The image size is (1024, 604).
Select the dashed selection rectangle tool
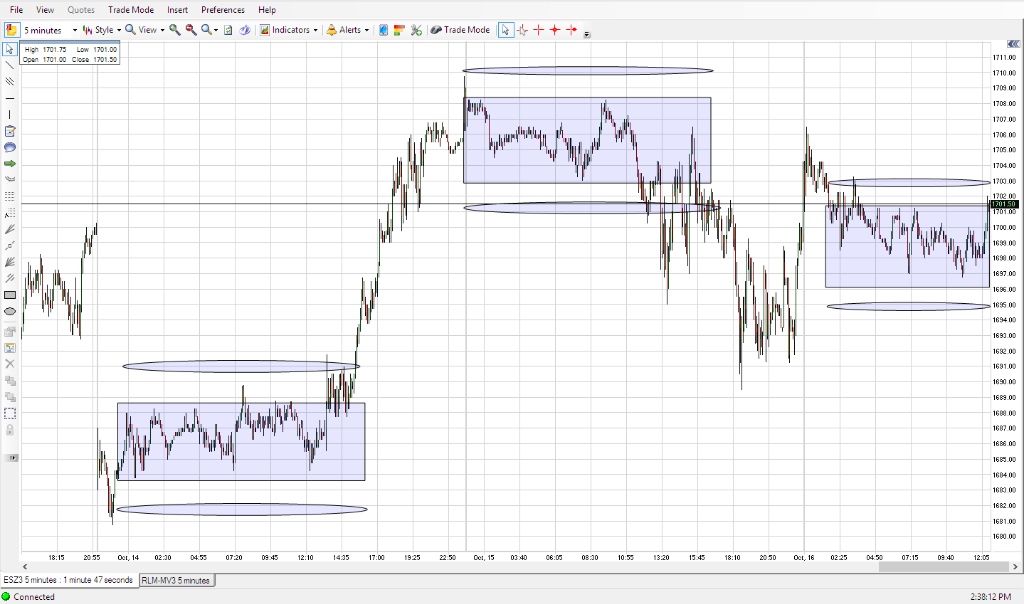tap(10, 413)
